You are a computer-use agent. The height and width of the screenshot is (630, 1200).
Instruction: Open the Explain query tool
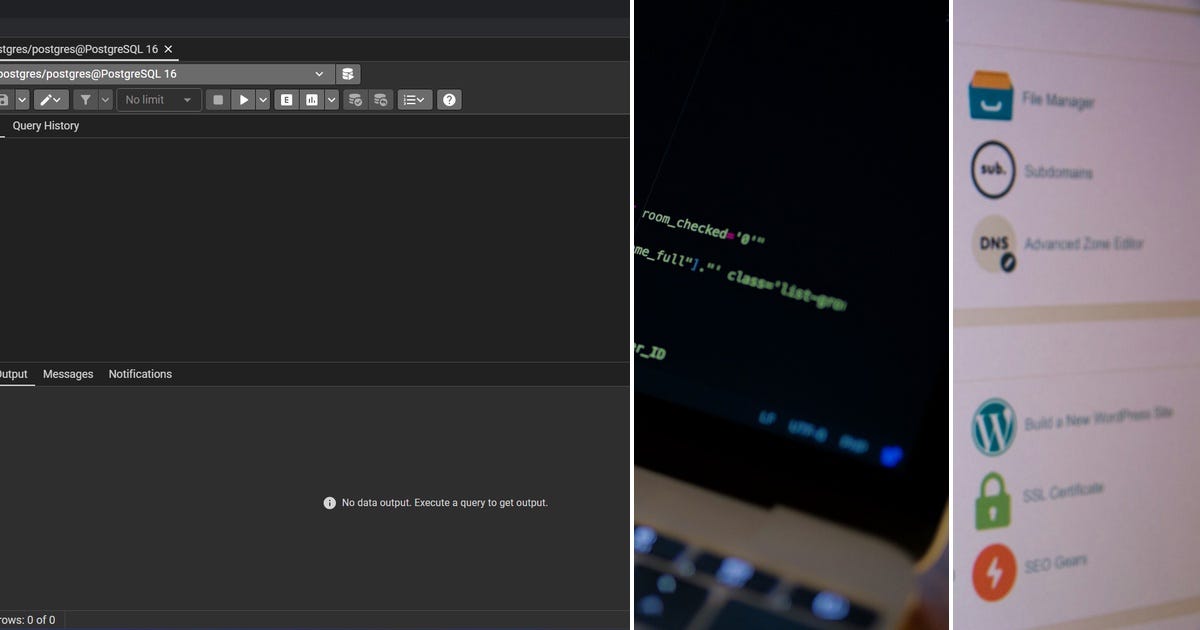pos(285,99)
